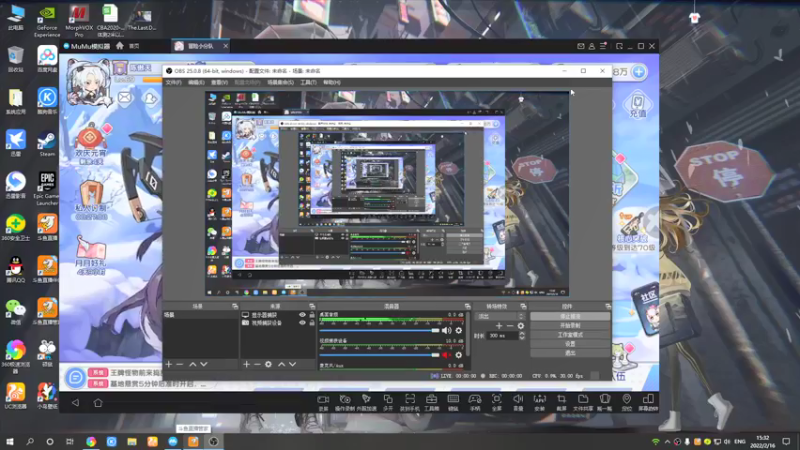Viewport: 800px width, 450px height.
Task: Mute desktop audio speaker in mixer
Action: tap(446, 331)
